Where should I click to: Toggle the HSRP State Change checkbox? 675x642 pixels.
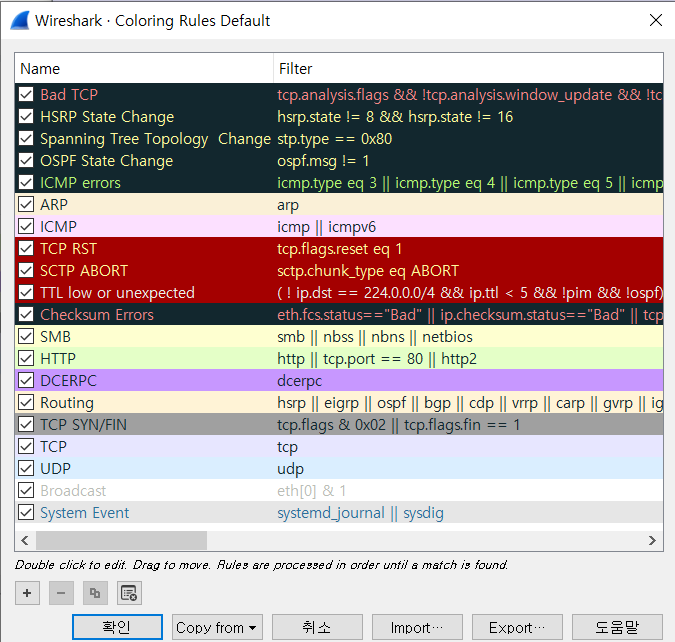tap(26, 116)
